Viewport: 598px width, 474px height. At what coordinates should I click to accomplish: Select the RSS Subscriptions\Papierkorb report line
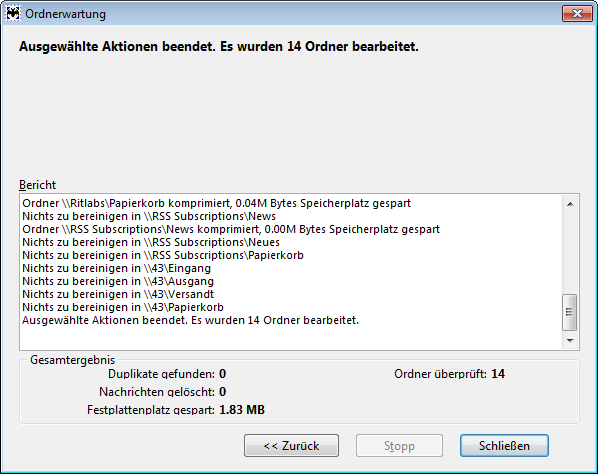coord(163,255)
